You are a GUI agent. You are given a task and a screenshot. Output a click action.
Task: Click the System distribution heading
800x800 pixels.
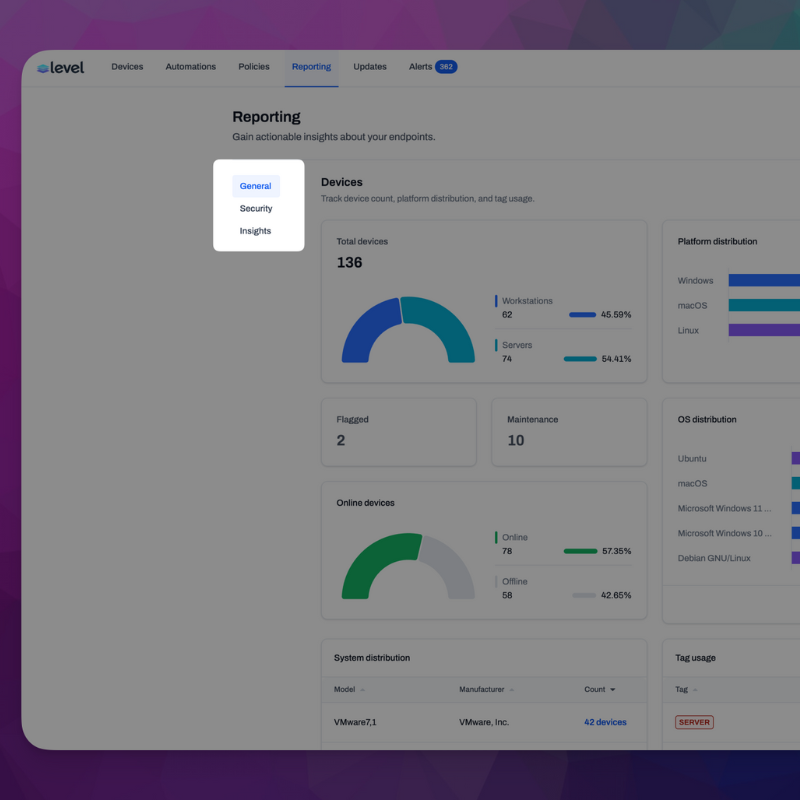point(372,658)
